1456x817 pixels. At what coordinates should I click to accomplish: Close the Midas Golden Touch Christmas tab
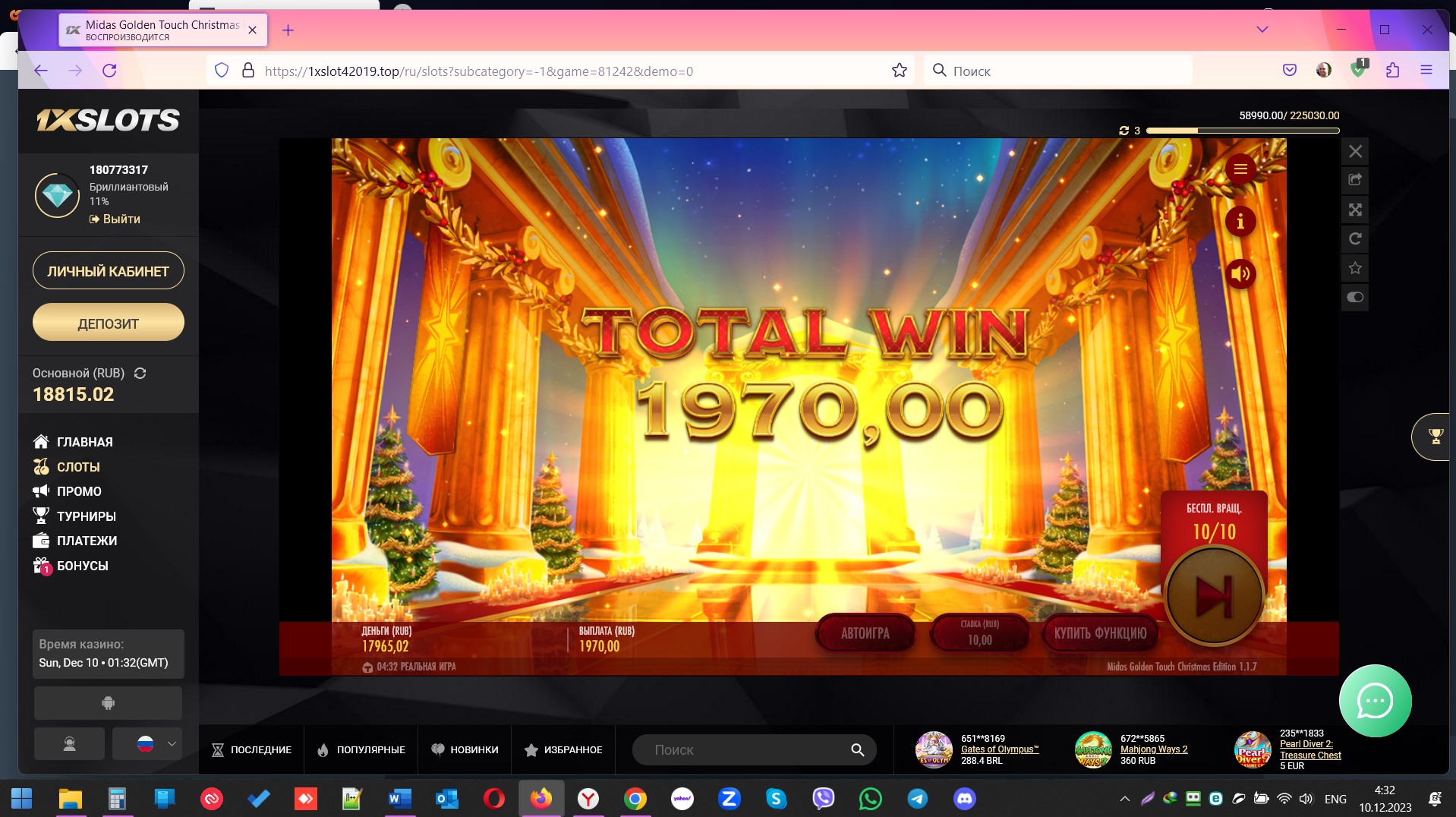click(253, 30)
